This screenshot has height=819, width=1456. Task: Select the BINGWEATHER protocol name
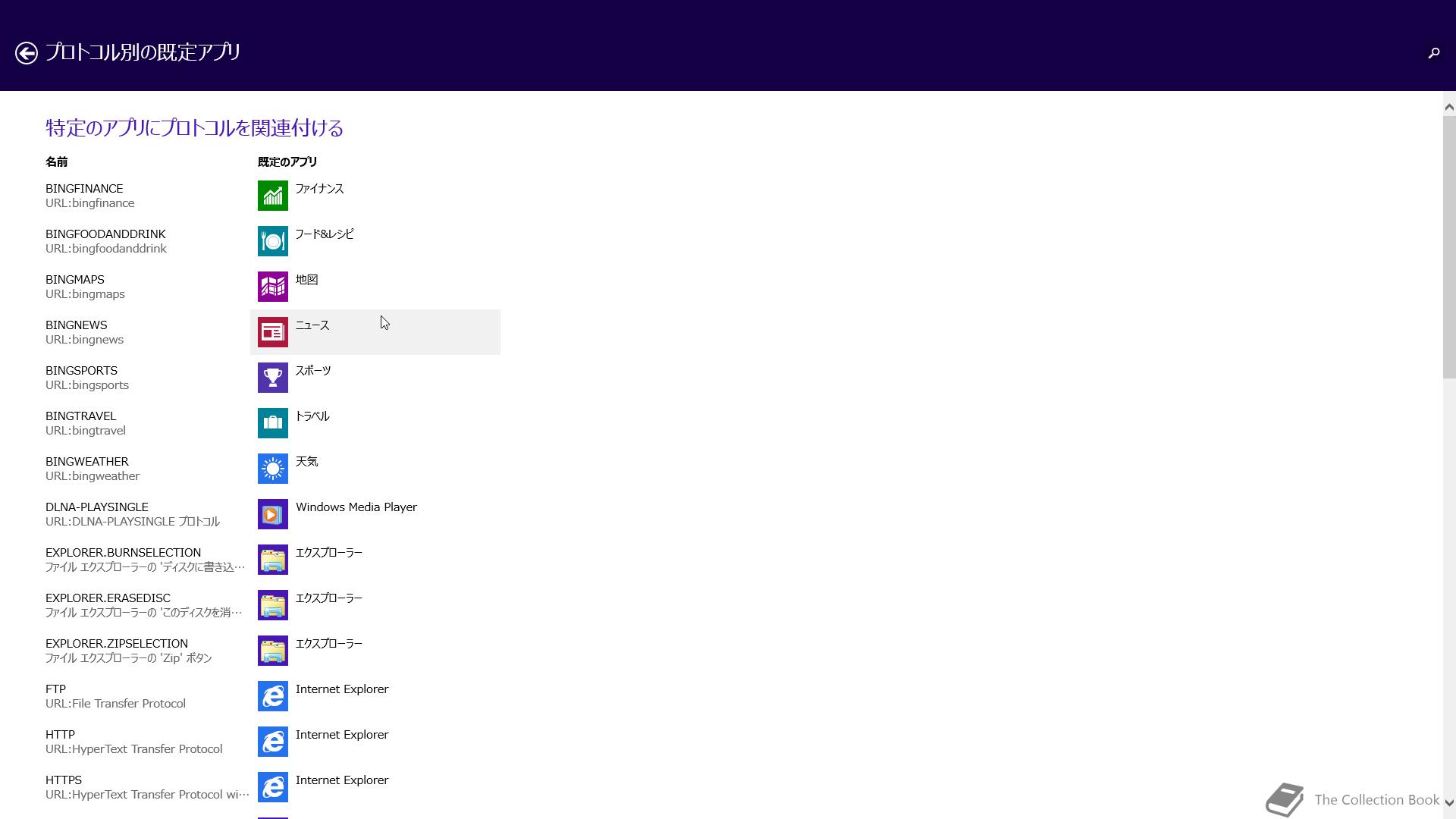(87, 462)
